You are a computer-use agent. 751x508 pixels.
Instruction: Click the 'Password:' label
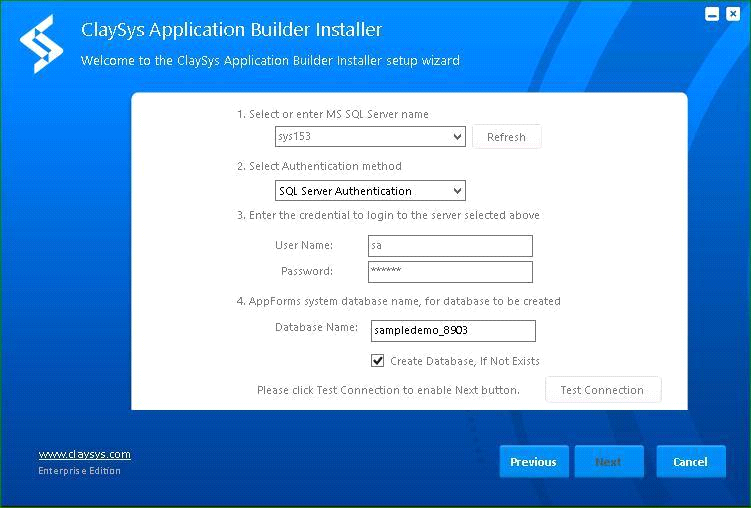click(307, 271)
